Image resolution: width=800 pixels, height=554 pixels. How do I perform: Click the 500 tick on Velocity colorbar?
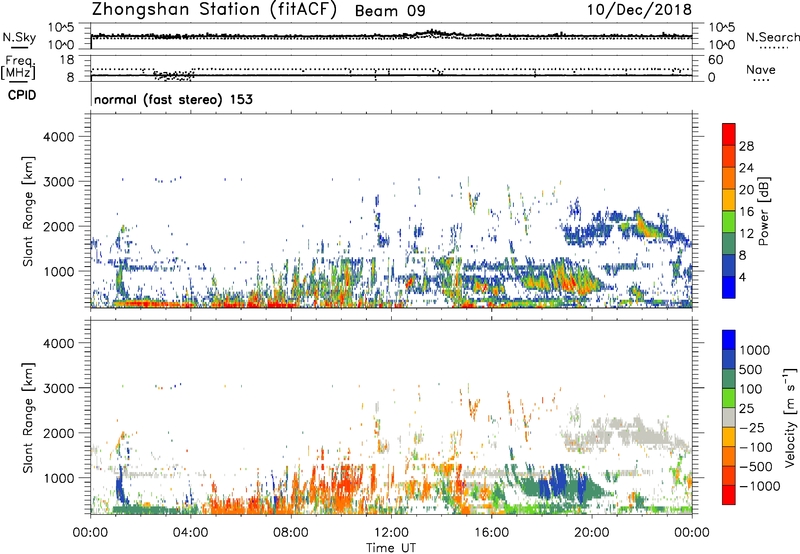[x=751, y=369]
